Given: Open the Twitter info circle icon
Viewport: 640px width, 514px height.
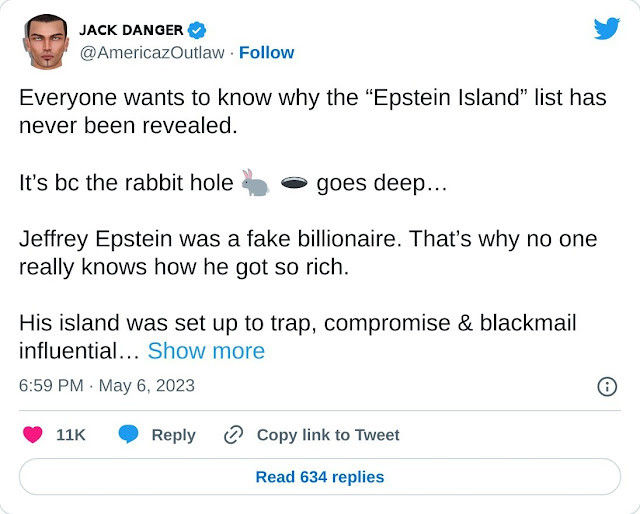Looking at the screenshot, I should point(606,386).
